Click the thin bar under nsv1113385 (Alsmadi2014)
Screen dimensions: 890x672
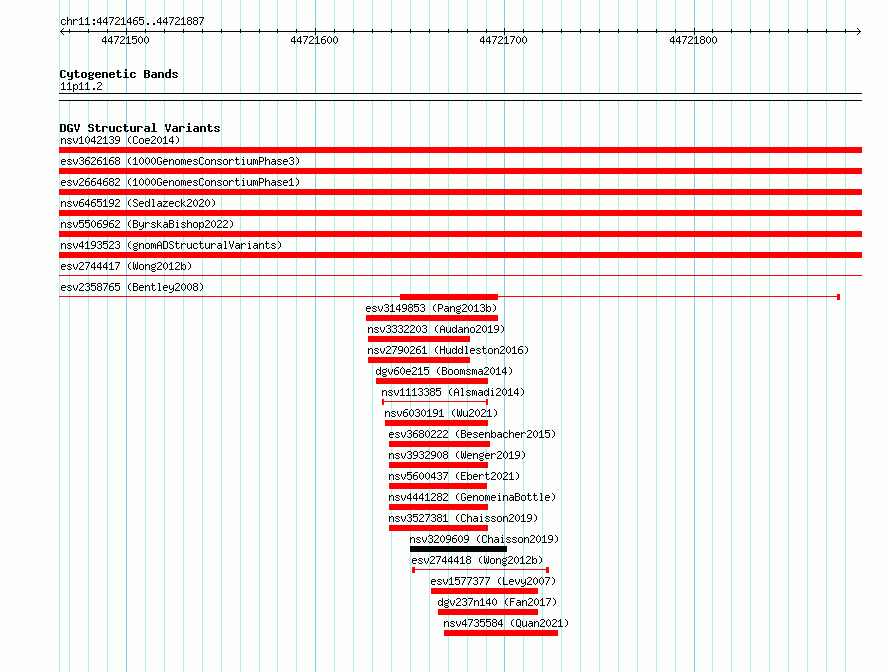click(435, 402)
